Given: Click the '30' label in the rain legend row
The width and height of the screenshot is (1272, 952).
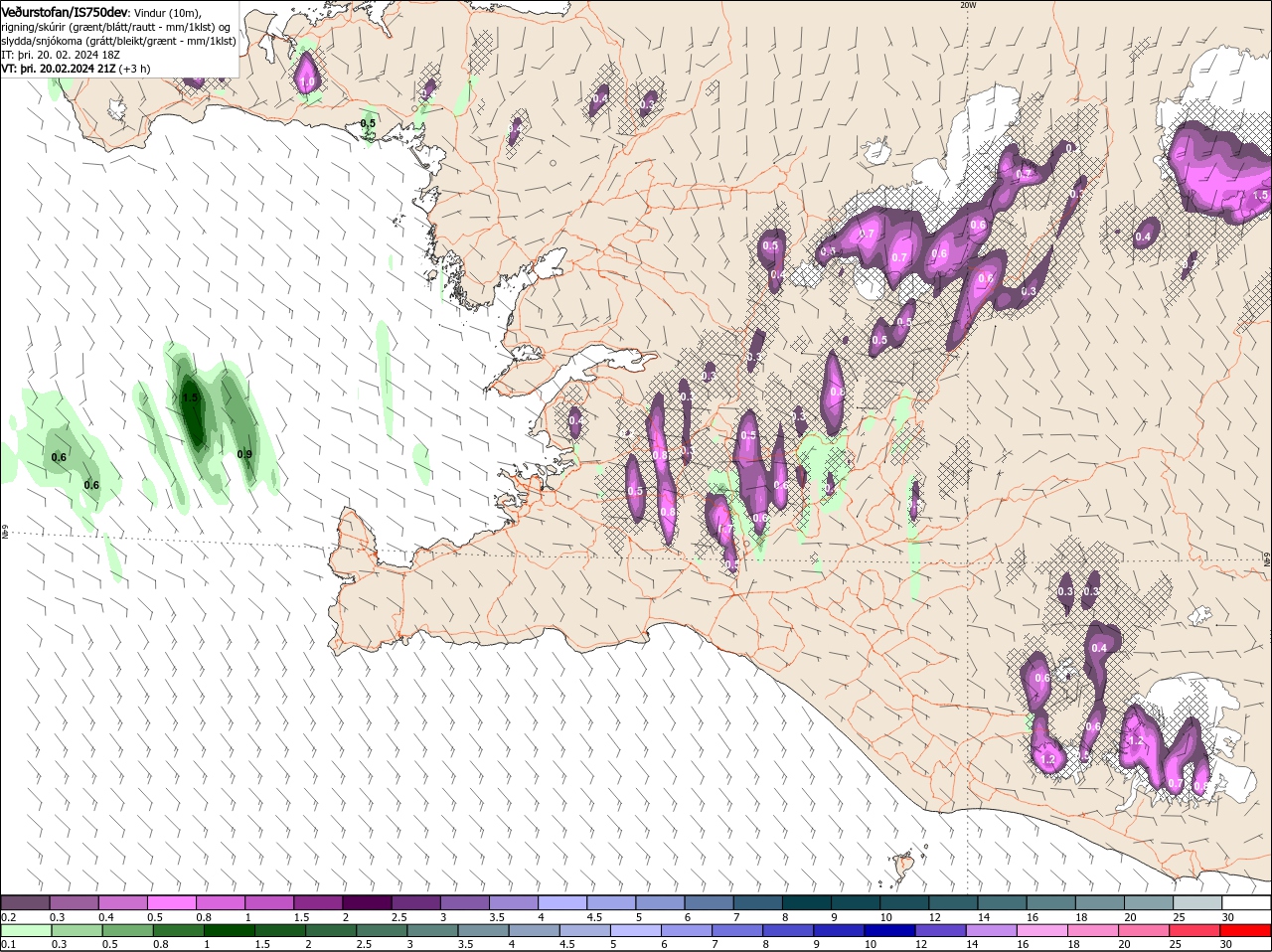Looking at the screenshot, I should pyautogui.click(x=1225, y=944).
